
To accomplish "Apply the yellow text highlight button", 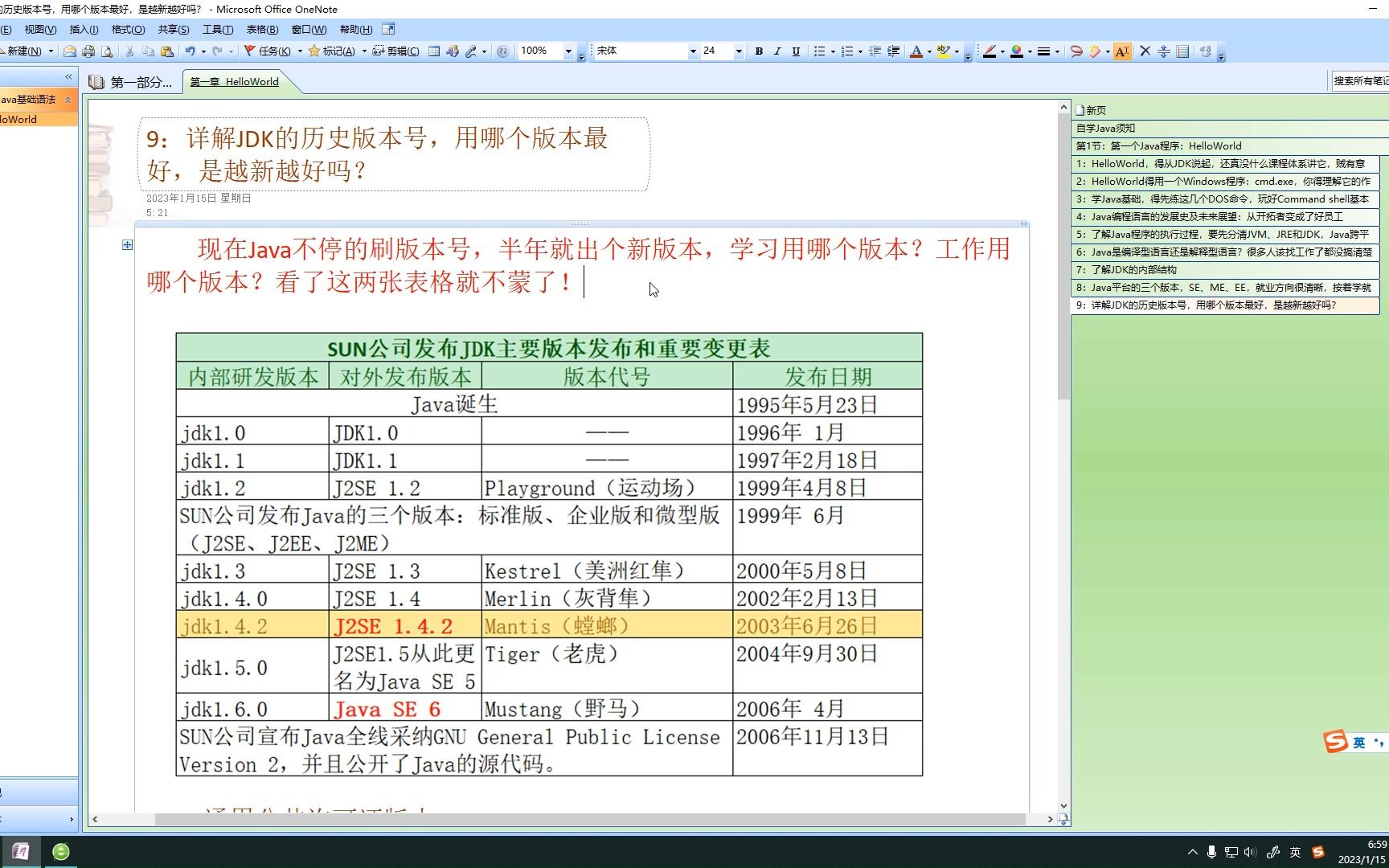I will (943, 51).
